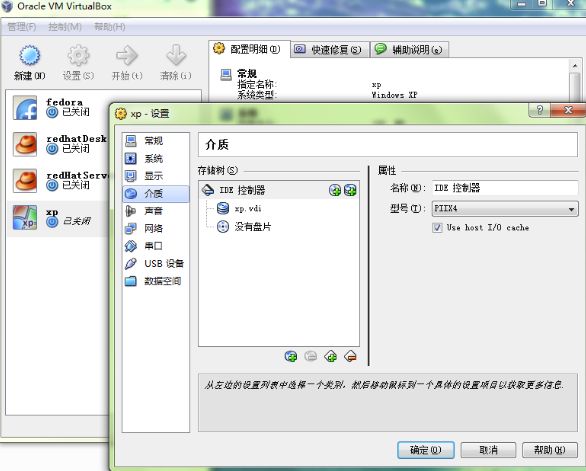The height and width of the screenshot is (471, 586).
Task: Open 数据空间 (Shared Folders) settings category
Action: pyautogui.click(x=155, y=281)
